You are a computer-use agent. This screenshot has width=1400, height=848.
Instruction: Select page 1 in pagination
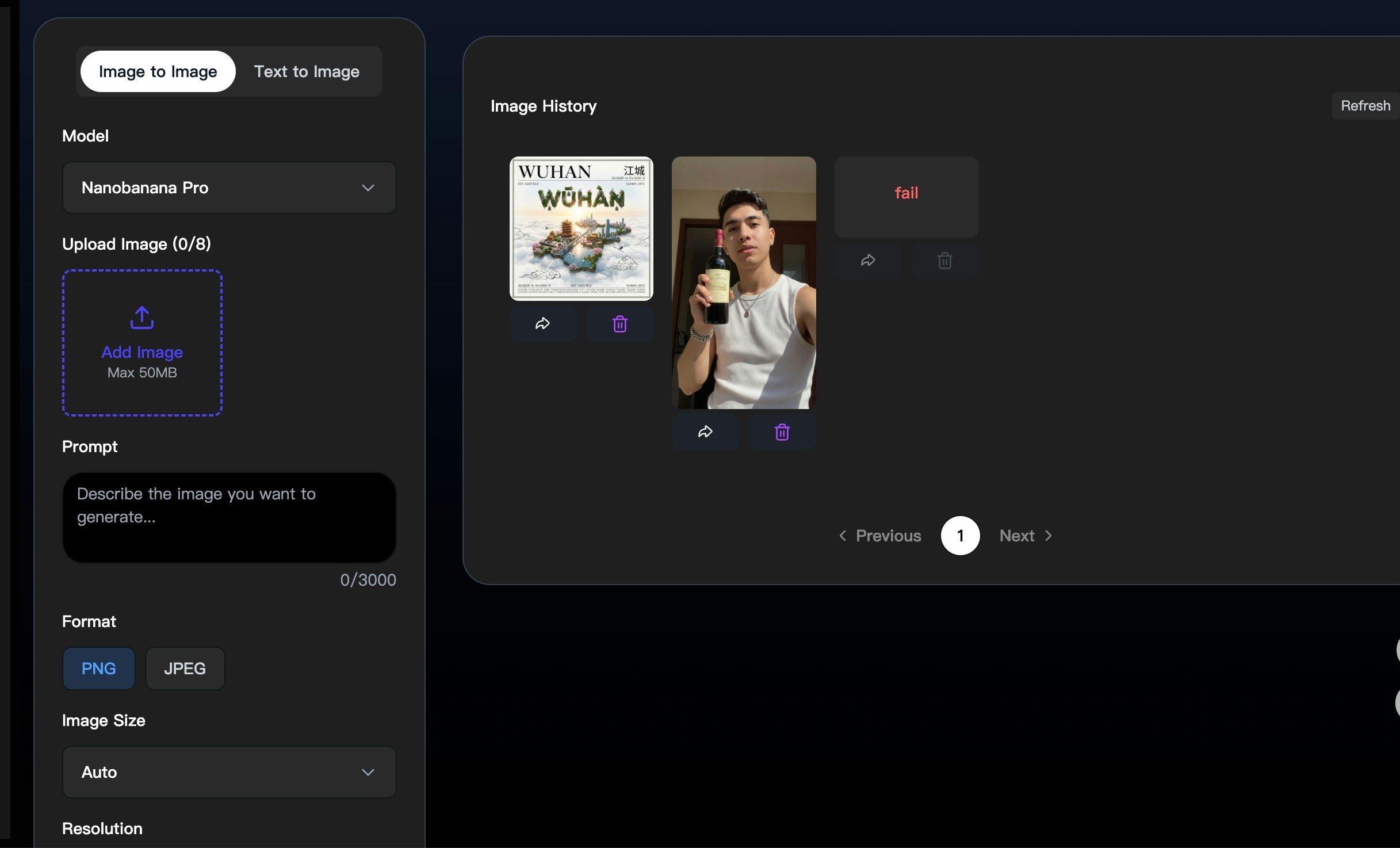click(x=960, y=535)
